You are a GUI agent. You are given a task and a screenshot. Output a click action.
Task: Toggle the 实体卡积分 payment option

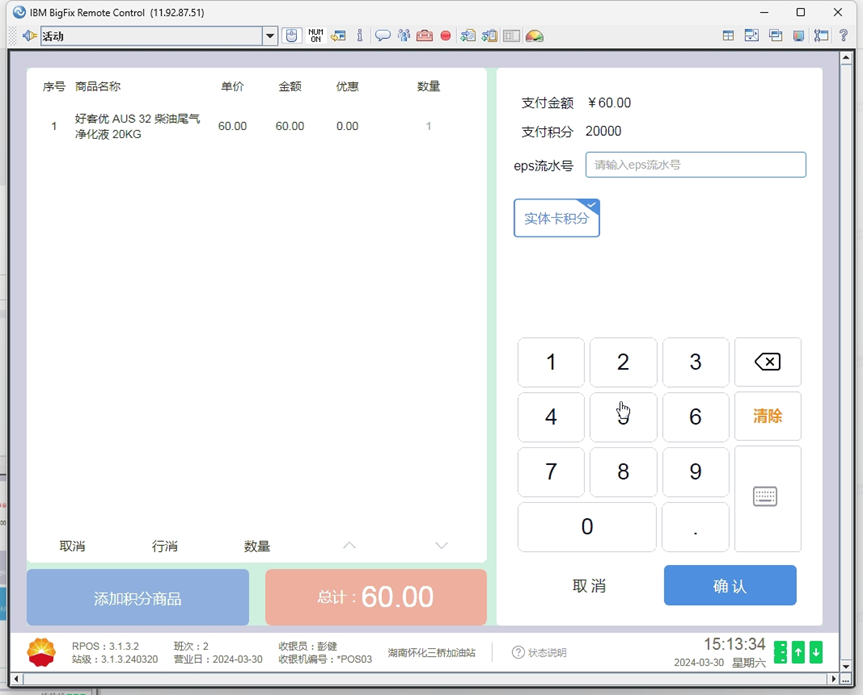click(556, 218)
